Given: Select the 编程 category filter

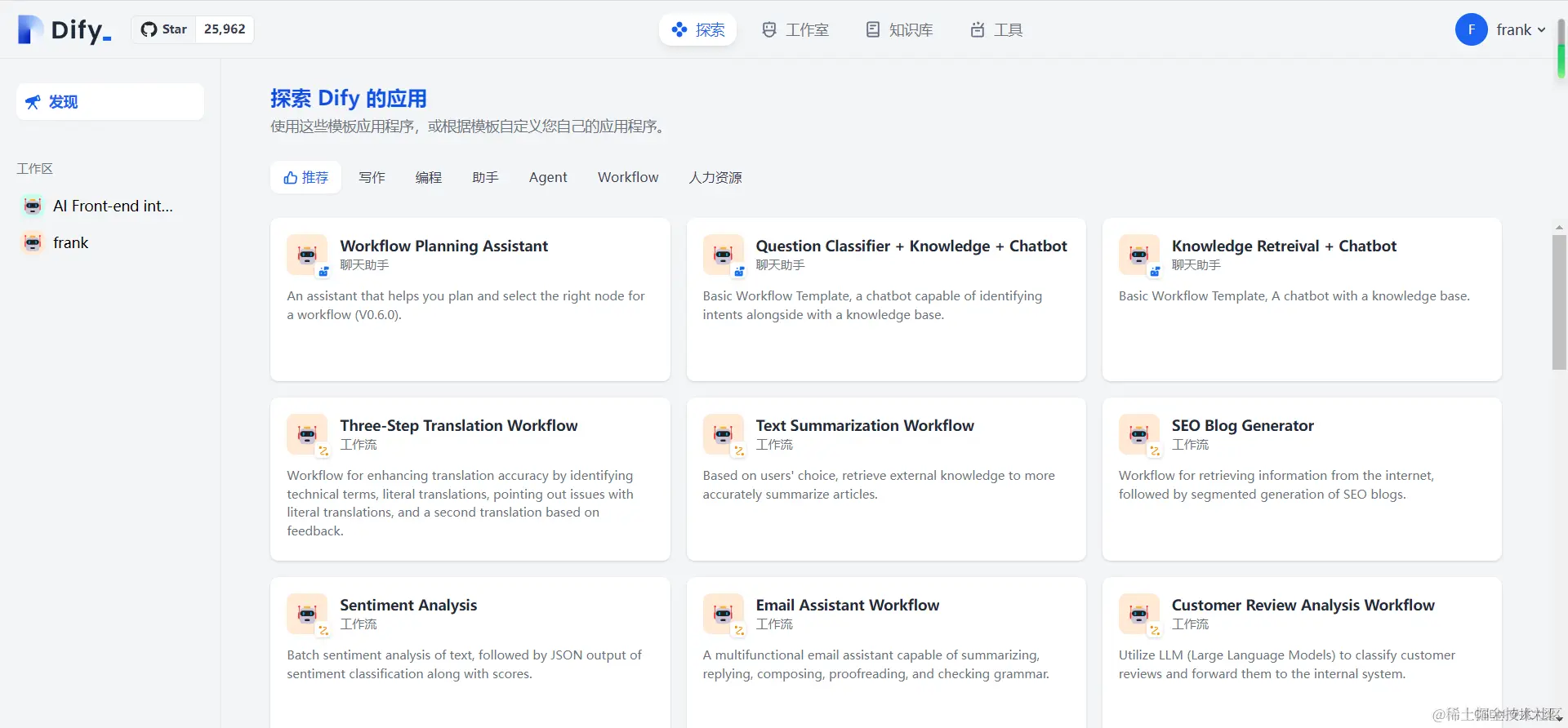Looking at the screenshot, I should click(x=428, y=177).
